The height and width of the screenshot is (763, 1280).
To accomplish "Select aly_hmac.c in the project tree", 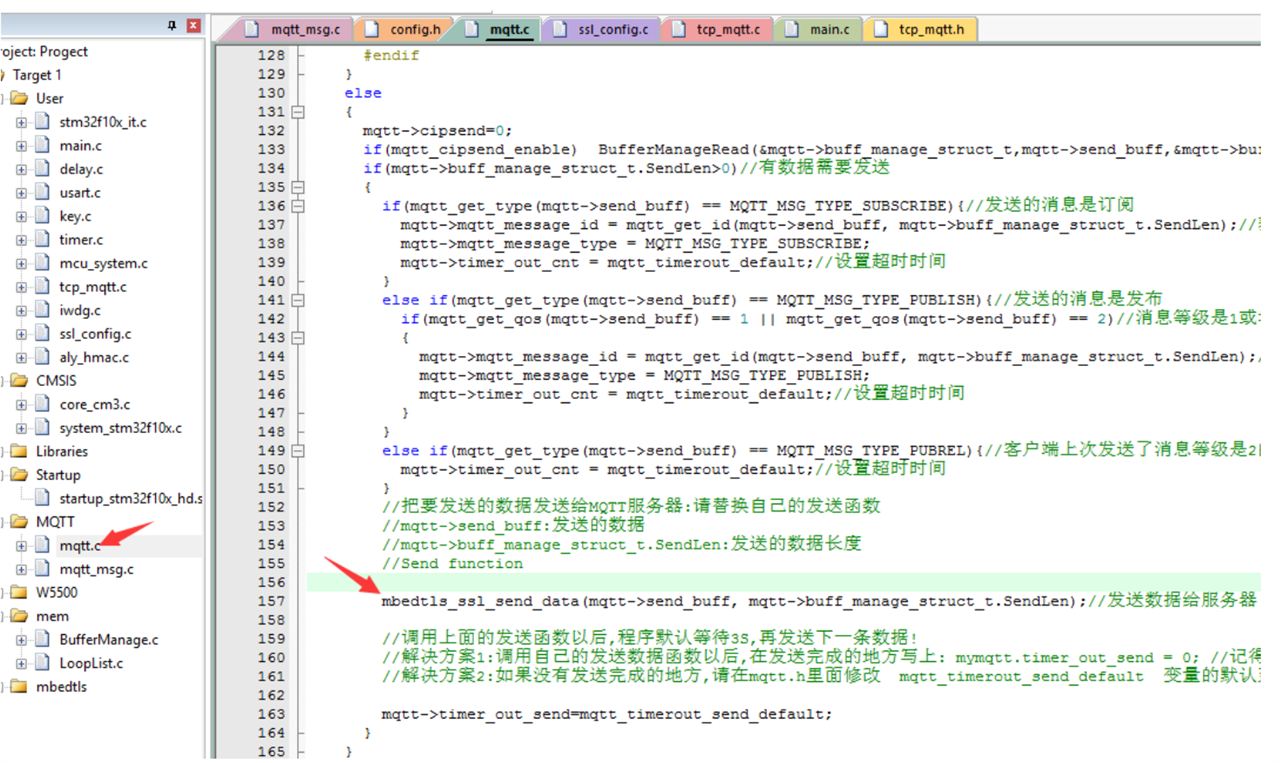I will [94, 357].
